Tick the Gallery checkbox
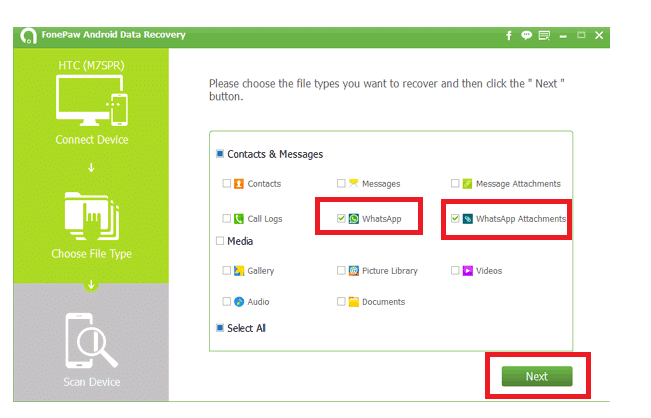The width and height of the screenshot is (651, 418). coord(226,270)
